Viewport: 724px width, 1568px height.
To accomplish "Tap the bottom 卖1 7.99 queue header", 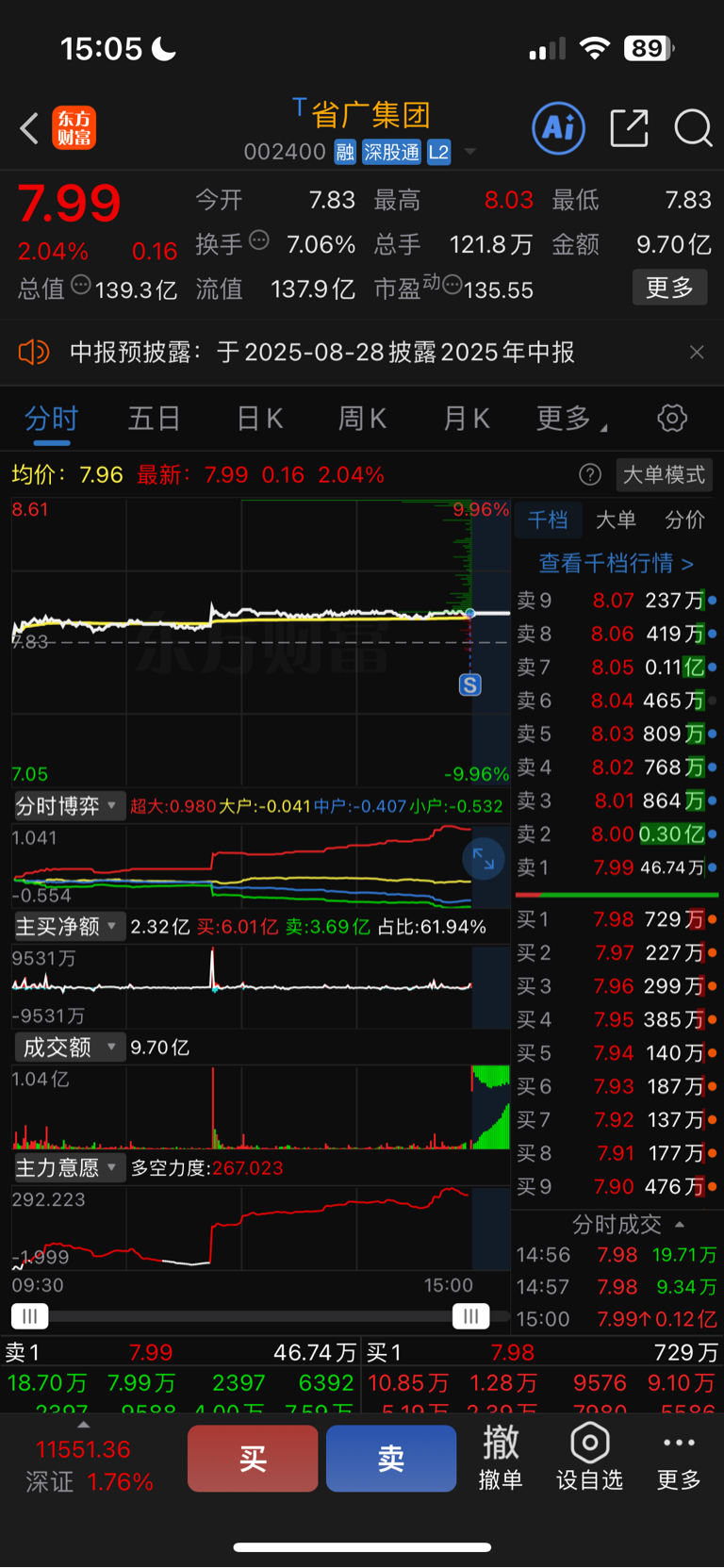I will pos(181,1353).
